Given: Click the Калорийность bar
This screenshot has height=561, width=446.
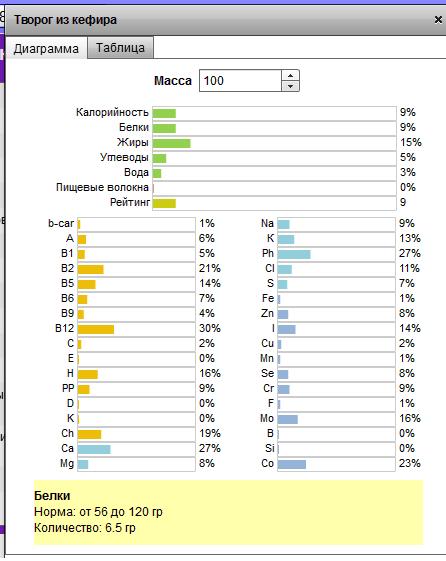Looking at the screenshot, I should [274, 113].
